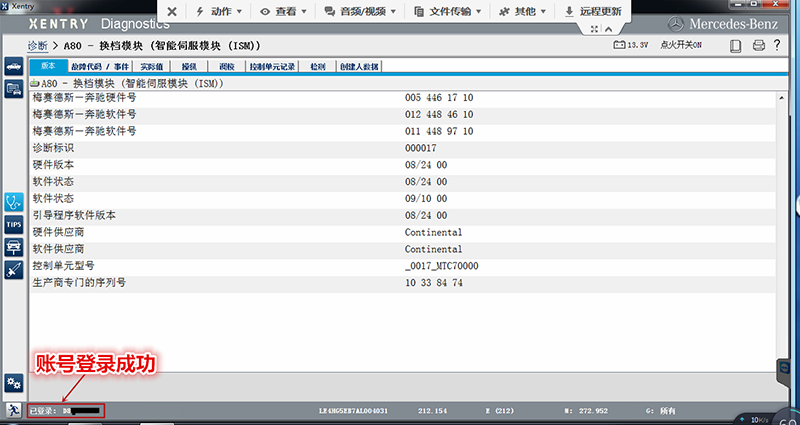Select the 软件供应商 row label
Viewport: 800px width, 425px height.
[58, 249]
